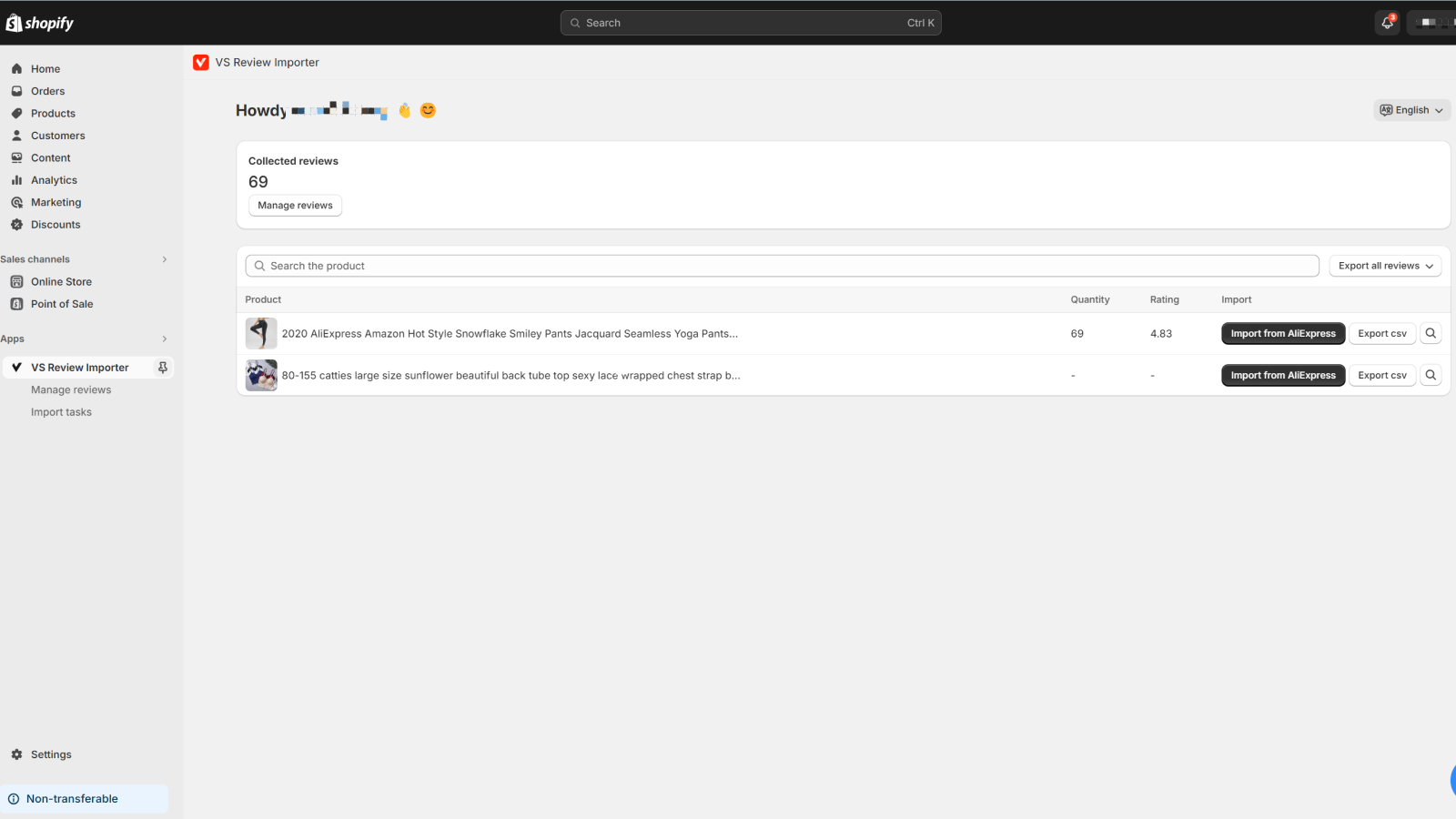Expand the Sales channels section

[x=165, y=259]
